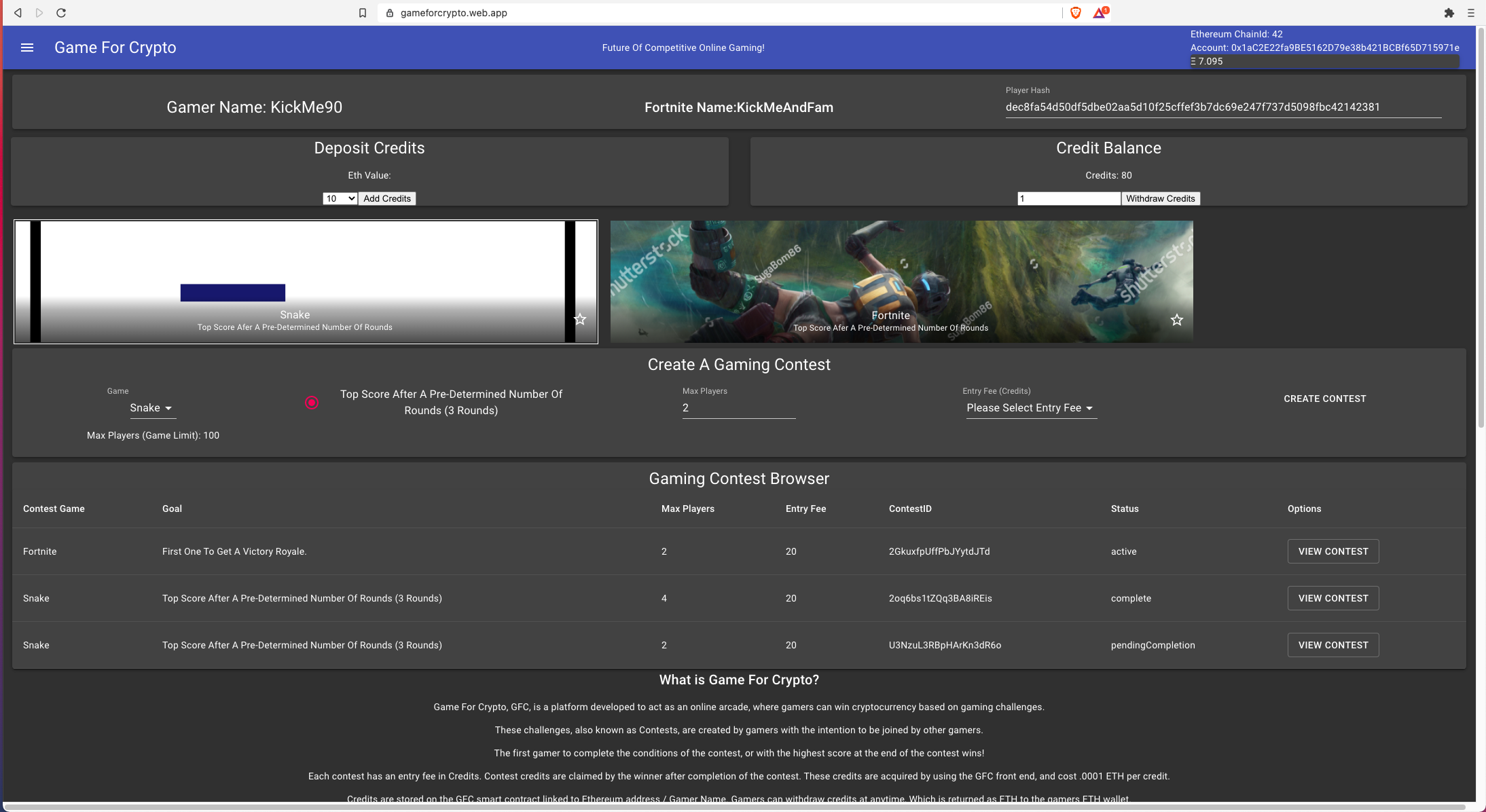Open Brave Rewards triangle icon
Screen dimensions: 1486x812
click(1099, 13)
